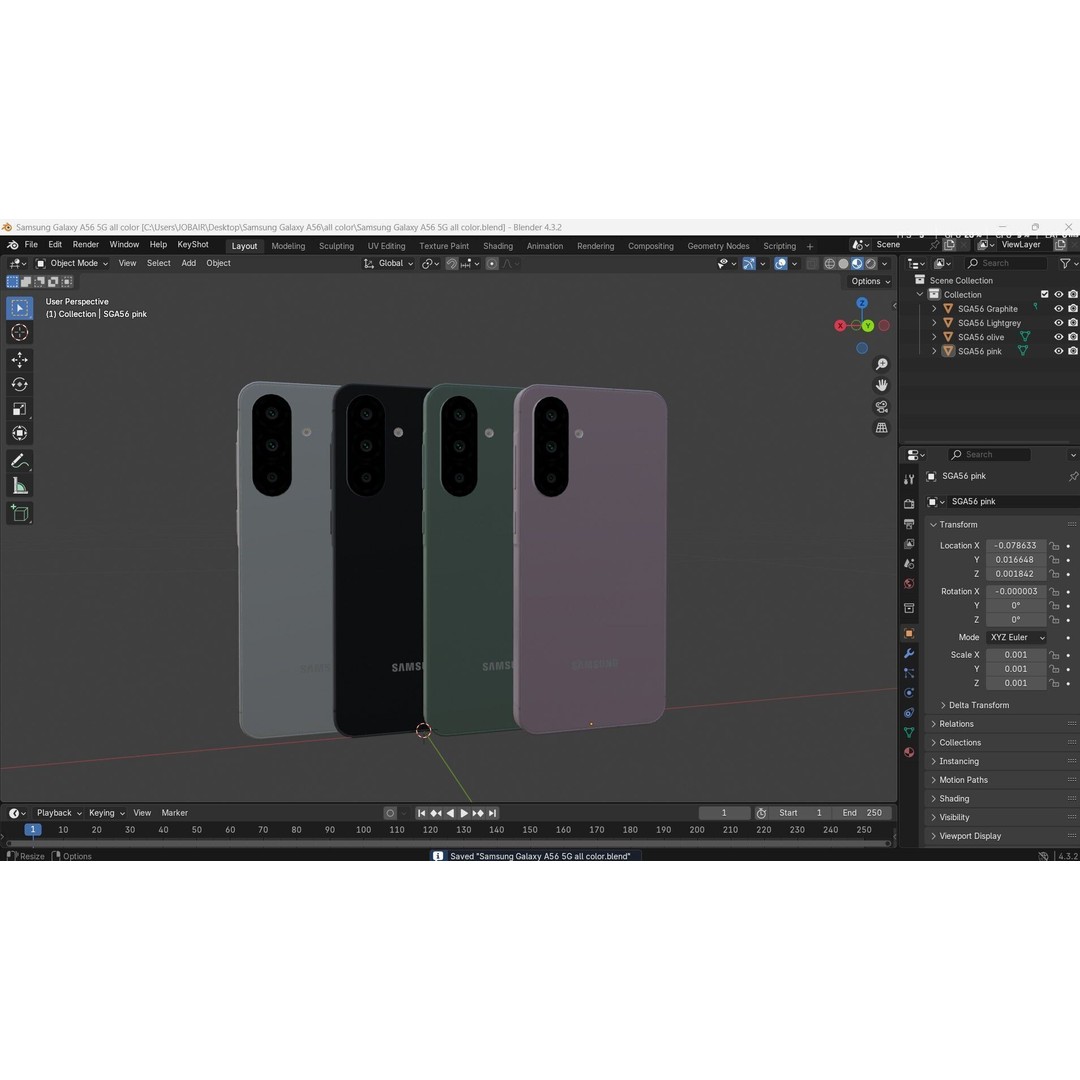This screenshot has height=1080, width=1080.
Task: Click the pan view hand icon
Action: tap(881, 386)
